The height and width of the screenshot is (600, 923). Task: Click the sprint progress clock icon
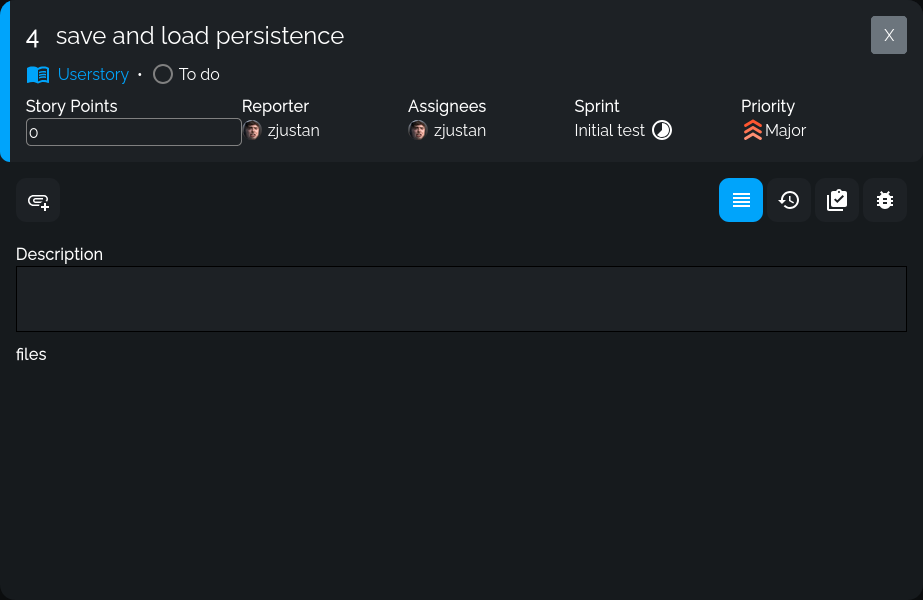pos(662,131)
